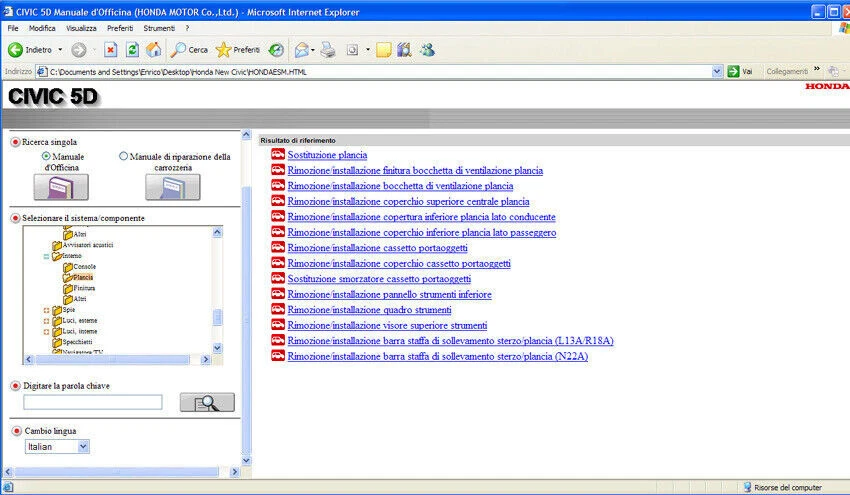This screenshot has height=495, width=850.
Task: Click the page icon in address bar
Action: [x=42, y=72]
